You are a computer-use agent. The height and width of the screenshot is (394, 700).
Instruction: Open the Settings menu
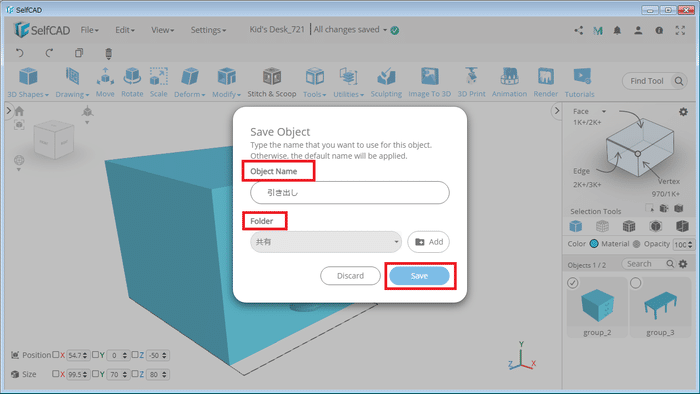pyautogui.click(x=208, y=30)
